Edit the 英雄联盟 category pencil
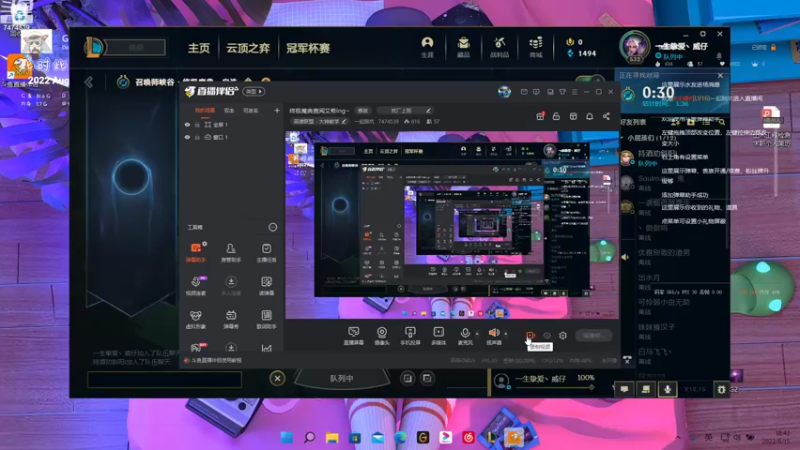Viewport: 800px width, 450px height. [x=344, y=121]
